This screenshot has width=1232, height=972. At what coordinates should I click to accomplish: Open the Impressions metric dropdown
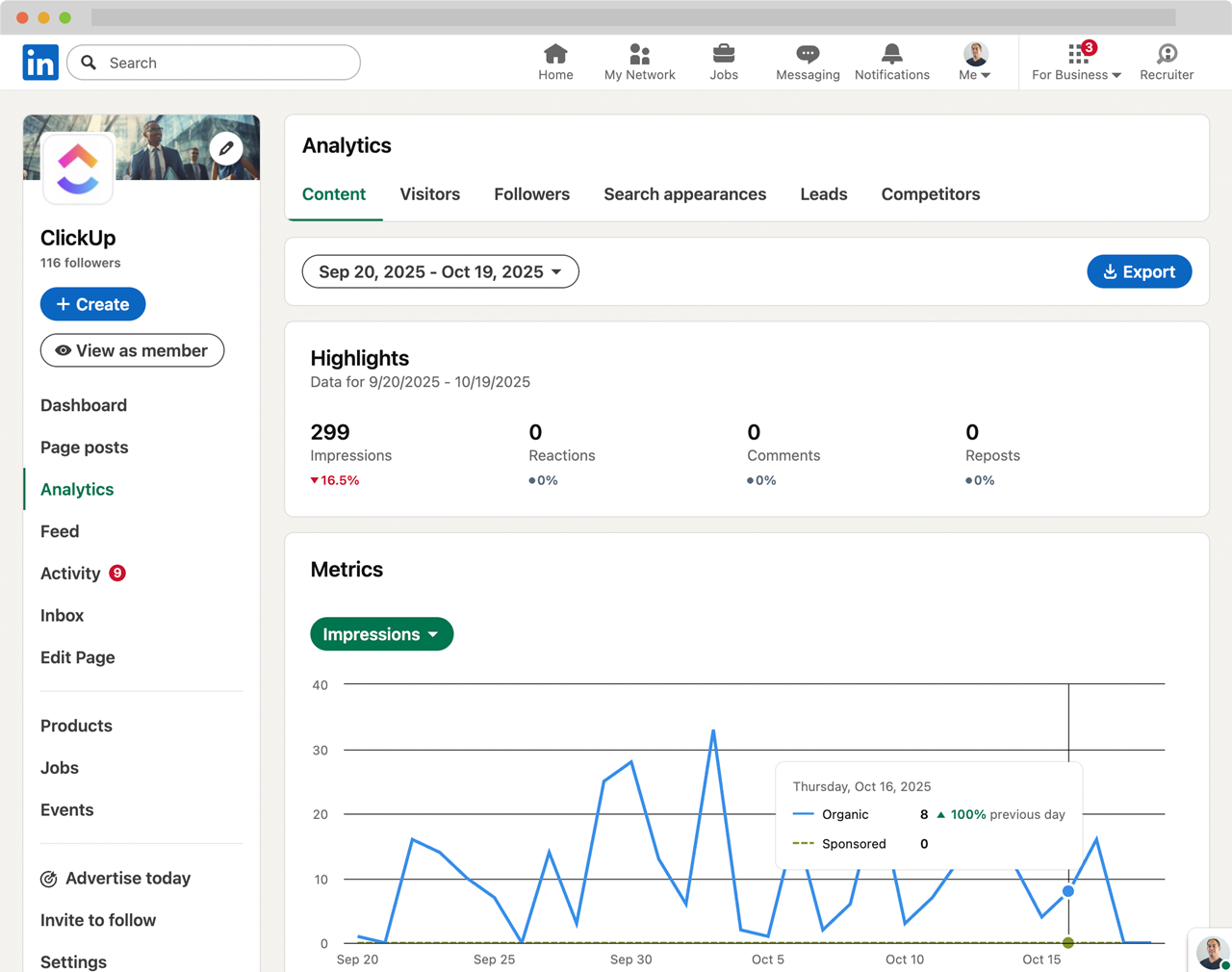click(381, 633)
